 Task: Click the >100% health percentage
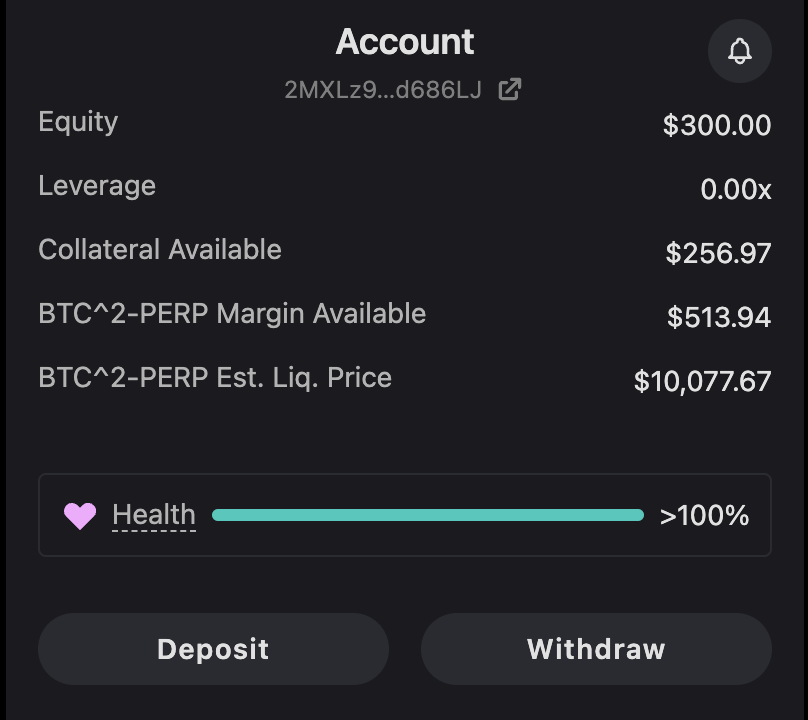pyautogui.click(x=704, y=515)
